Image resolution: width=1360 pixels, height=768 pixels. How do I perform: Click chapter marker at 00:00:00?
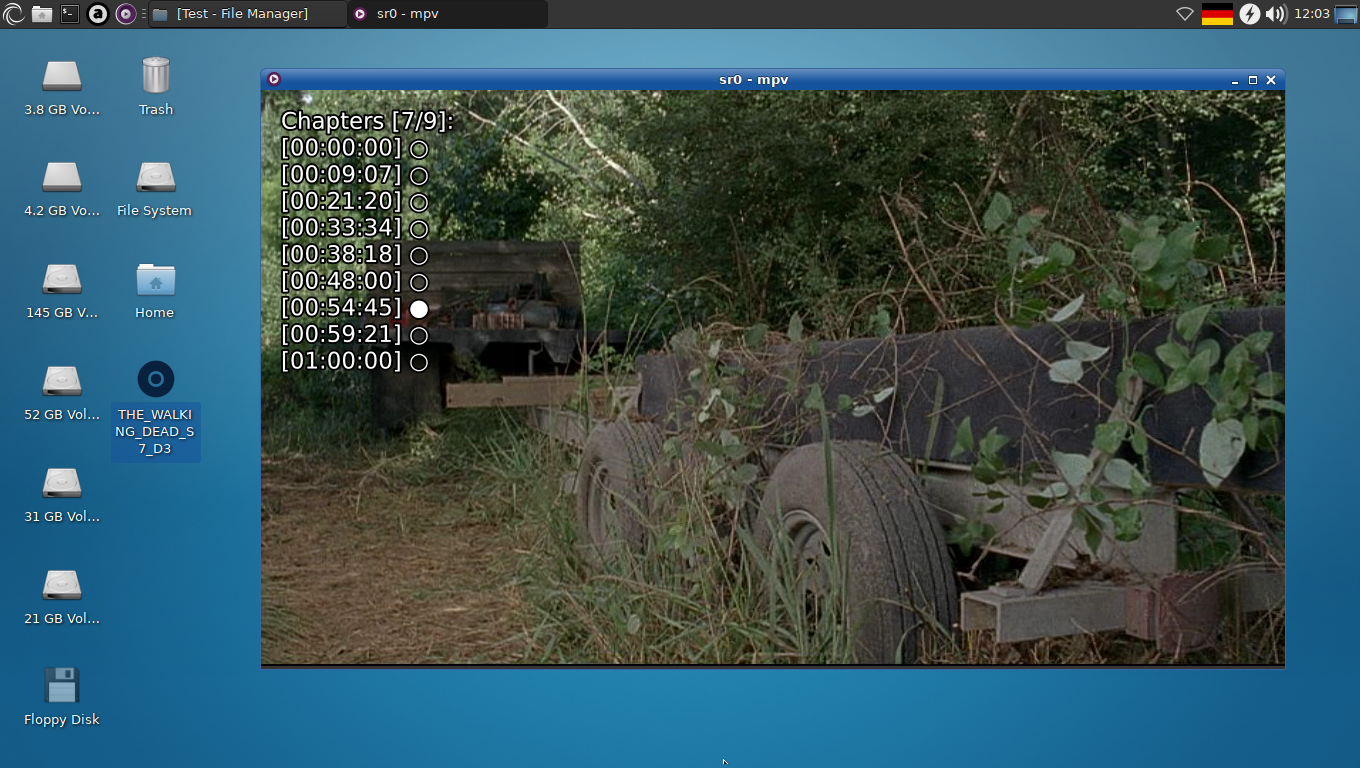pyautogui.click(x=419, y=149)
